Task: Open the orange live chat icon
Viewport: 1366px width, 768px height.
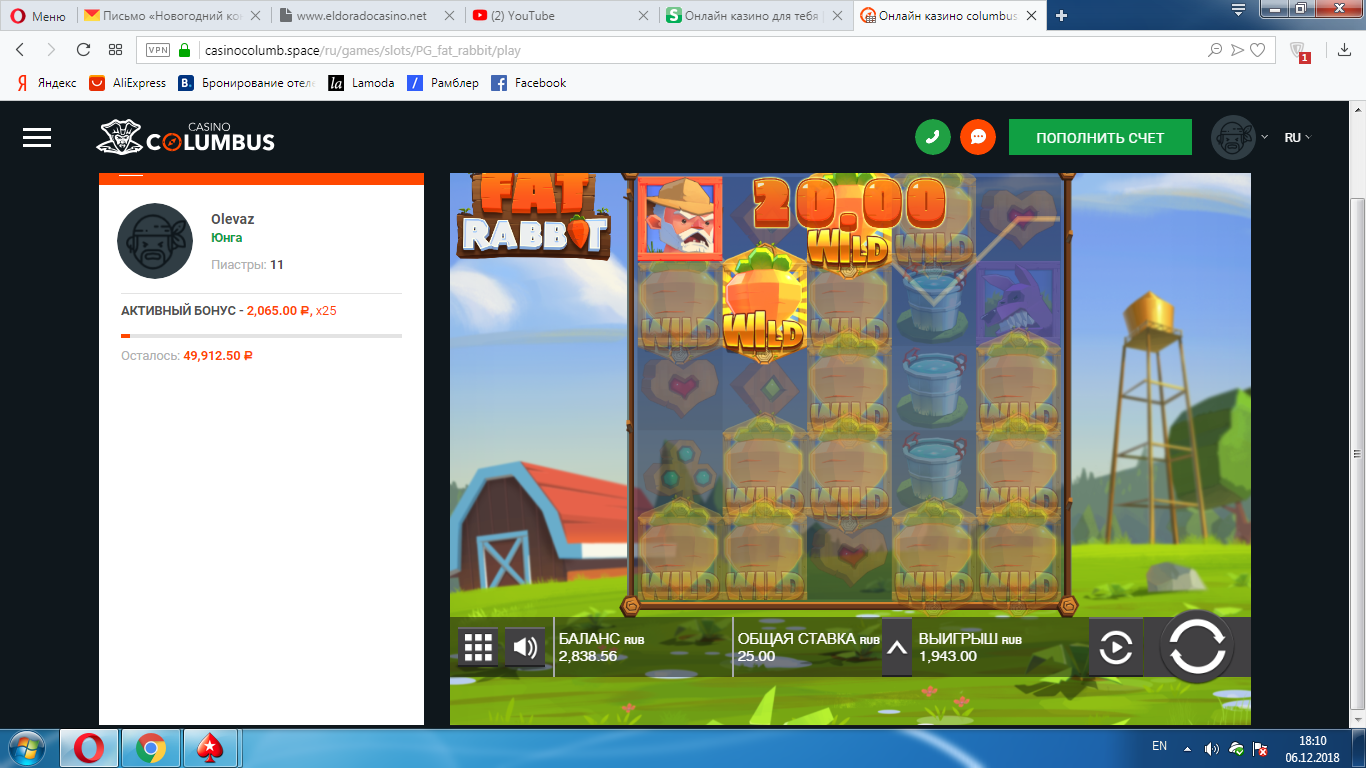Action: [978, 138]
